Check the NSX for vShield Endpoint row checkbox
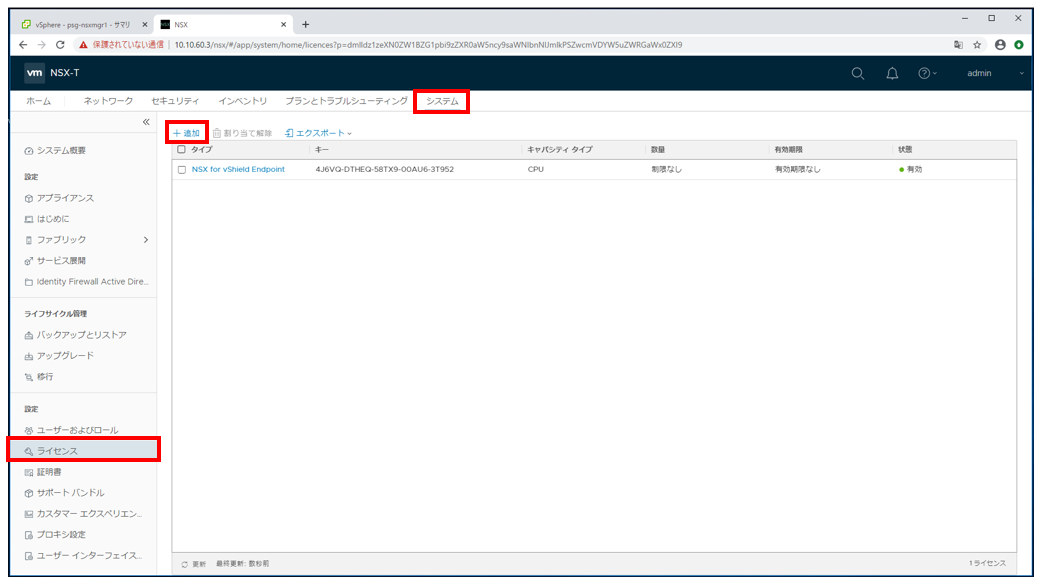 (x=182, y=170)
